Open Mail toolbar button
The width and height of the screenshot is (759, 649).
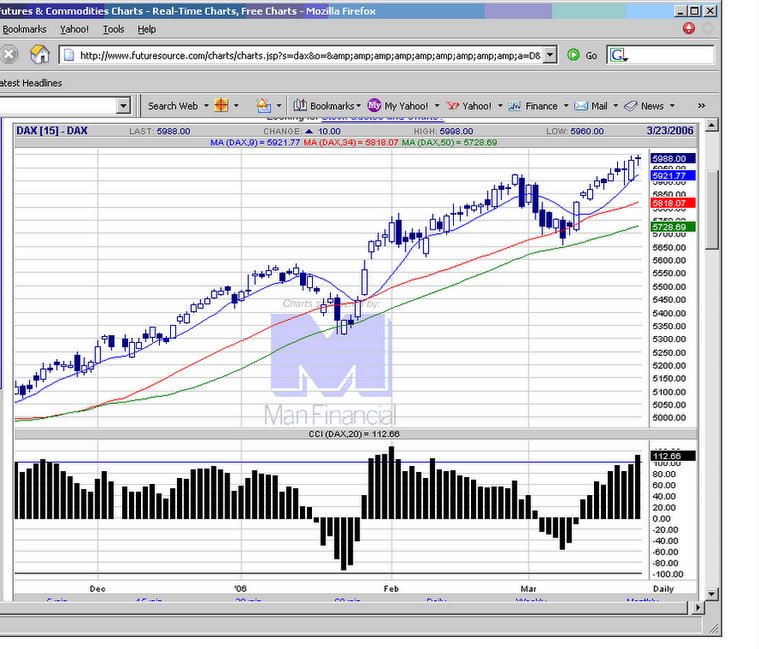tap(591, 106)
